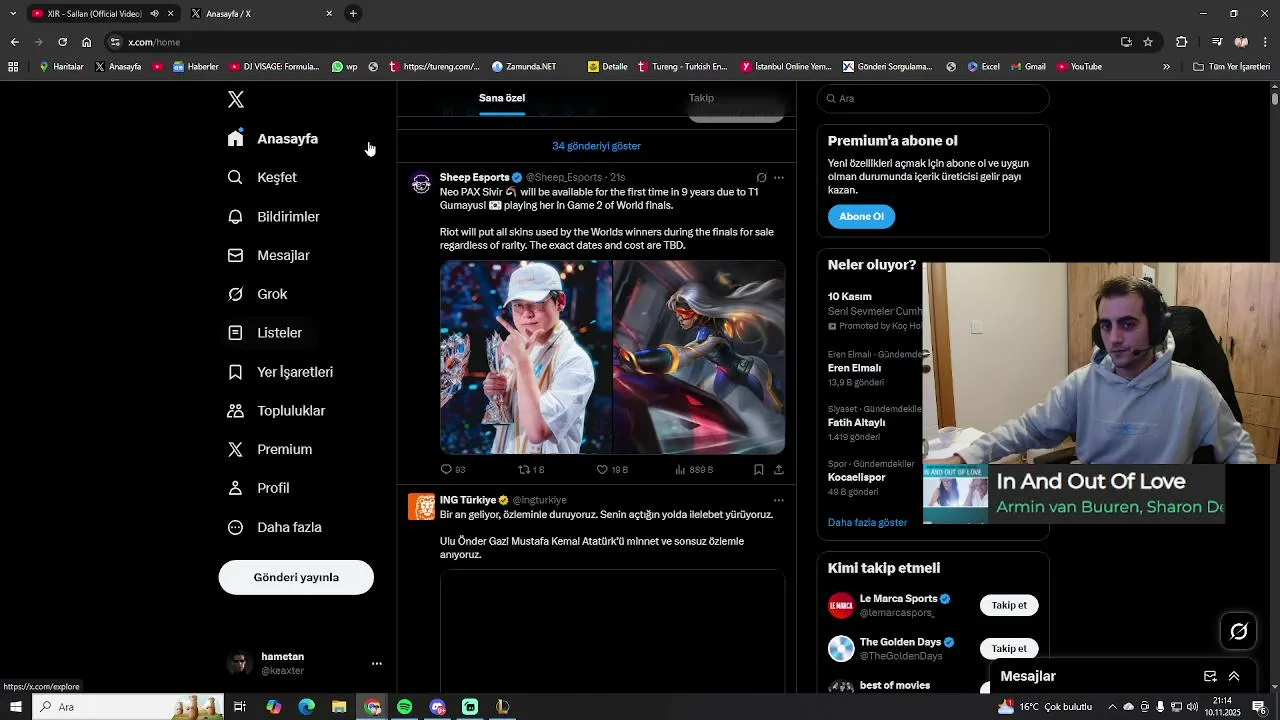Image resolution: width=1280 pixels, height=720 pixels.
Task: Open Spotify from the taskbar
Action: point(405,707)
